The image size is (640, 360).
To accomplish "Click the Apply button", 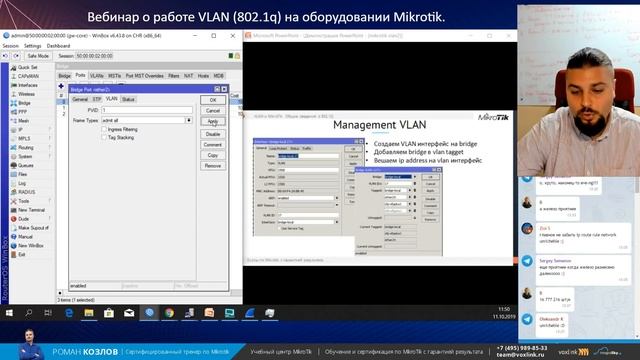I will 213,121.
